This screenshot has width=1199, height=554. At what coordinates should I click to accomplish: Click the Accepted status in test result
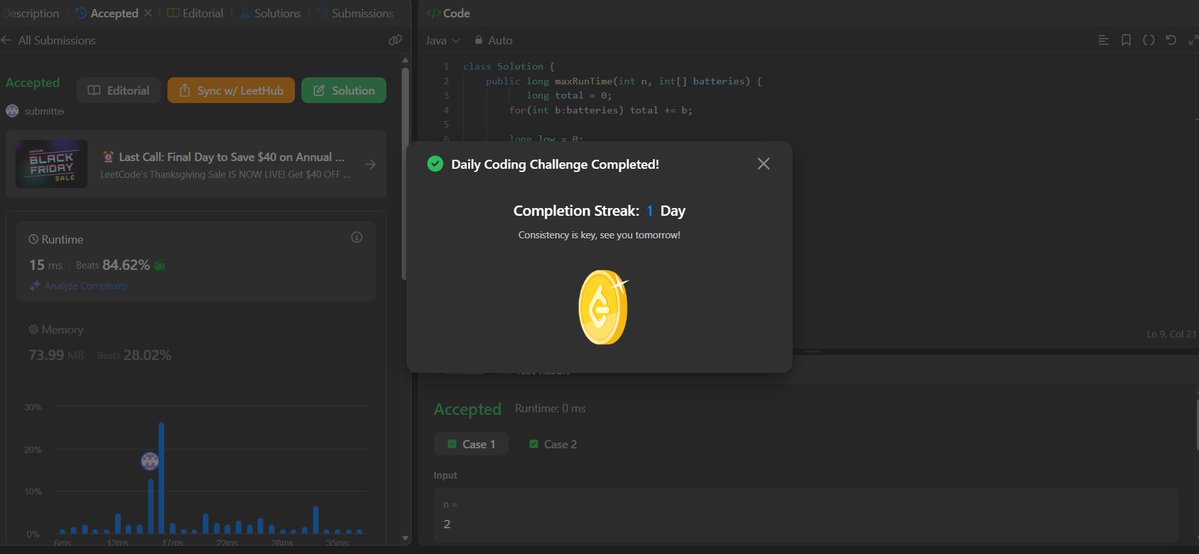click(467, 409)
